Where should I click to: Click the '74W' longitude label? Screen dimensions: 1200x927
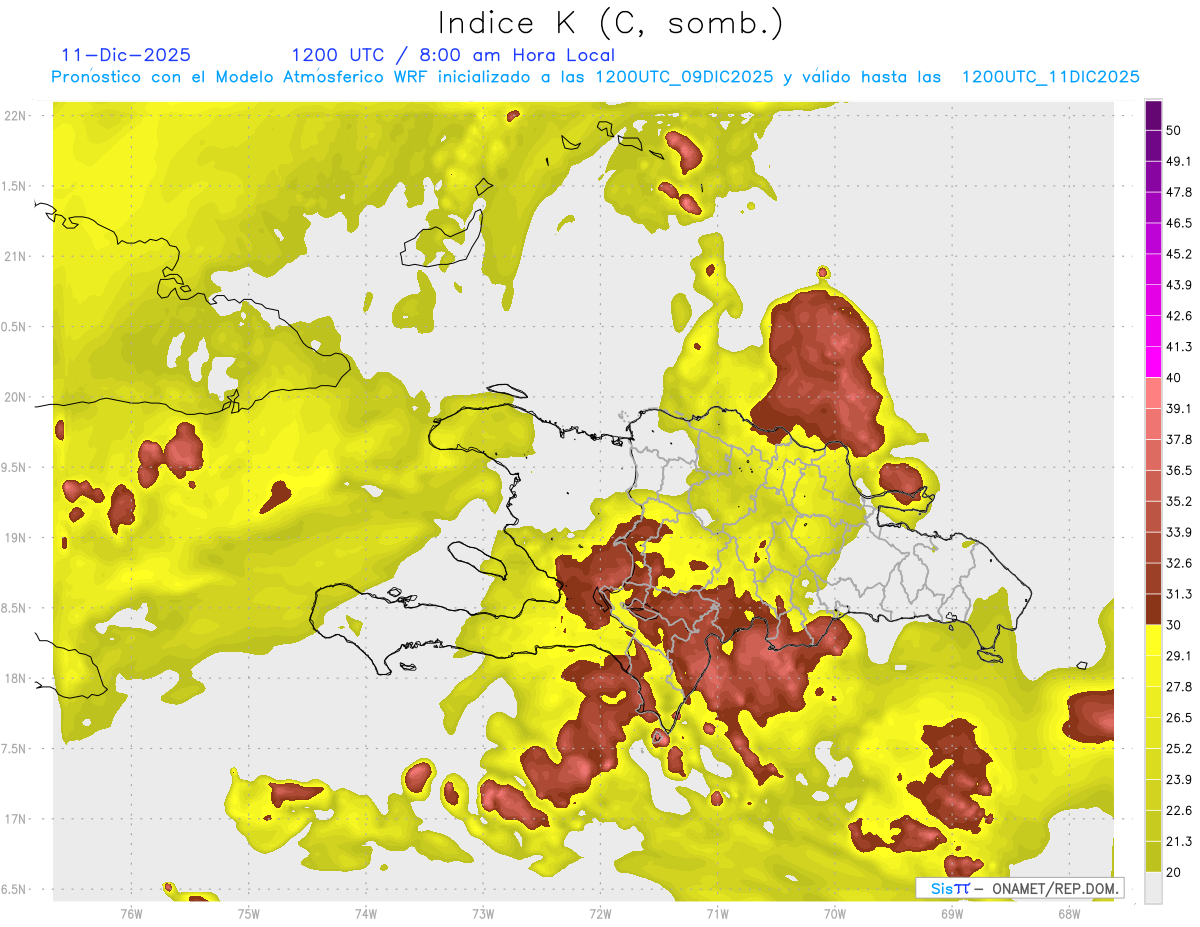(x=366, y=913)
